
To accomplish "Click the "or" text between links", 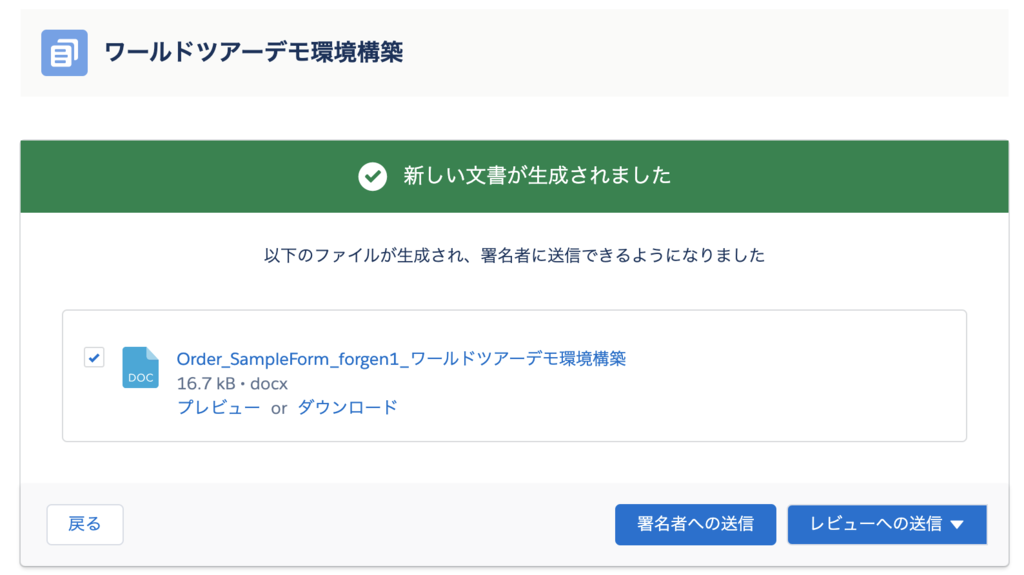I will point(279,408).
